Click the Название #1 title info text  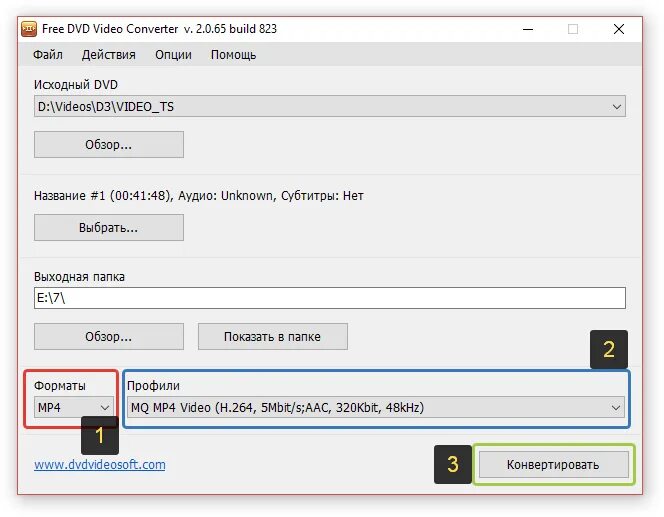[199, 196]
